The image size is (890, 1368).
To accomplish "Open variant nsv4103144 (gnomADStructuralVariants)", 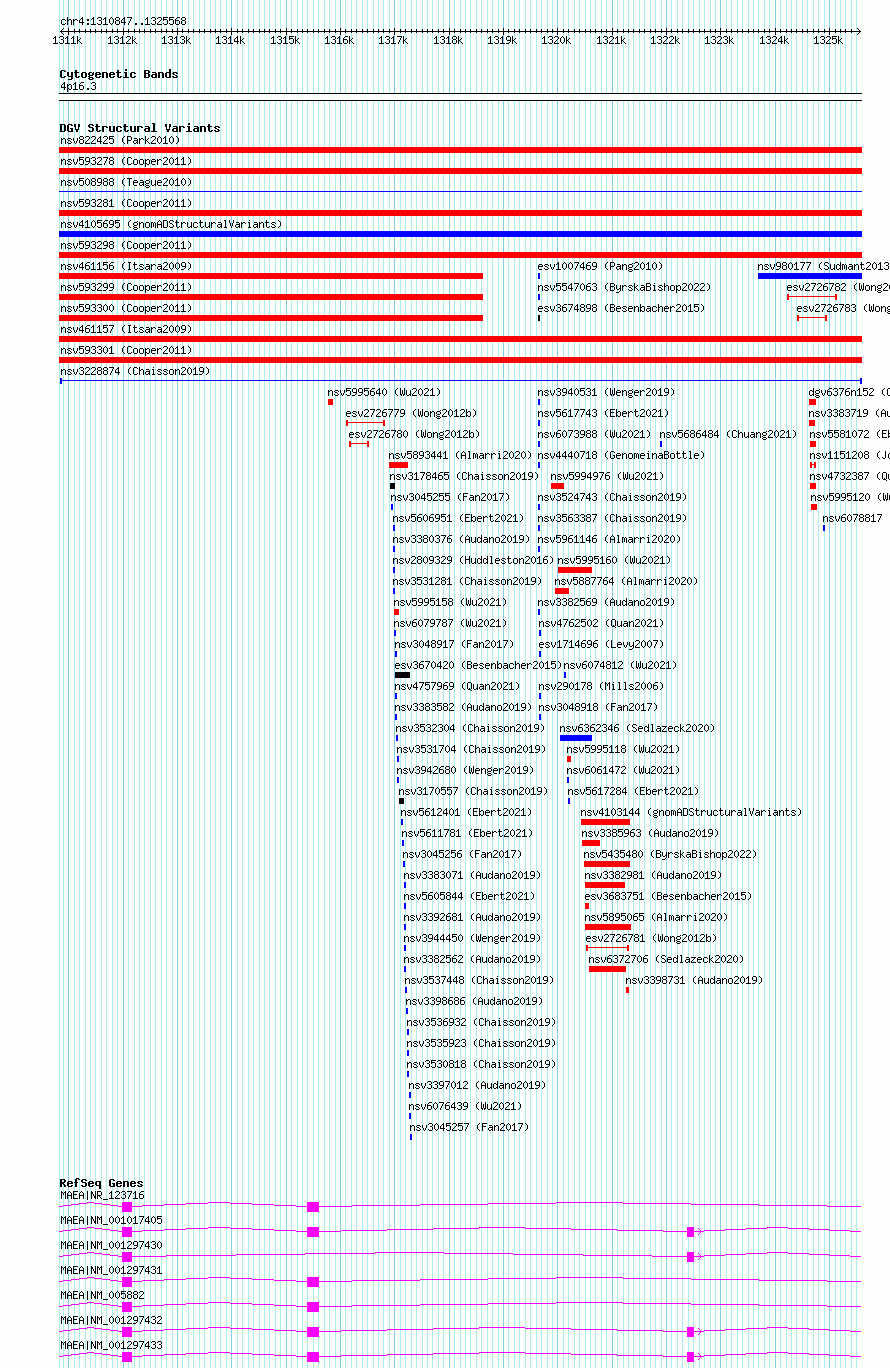I will tap(691, 812).
